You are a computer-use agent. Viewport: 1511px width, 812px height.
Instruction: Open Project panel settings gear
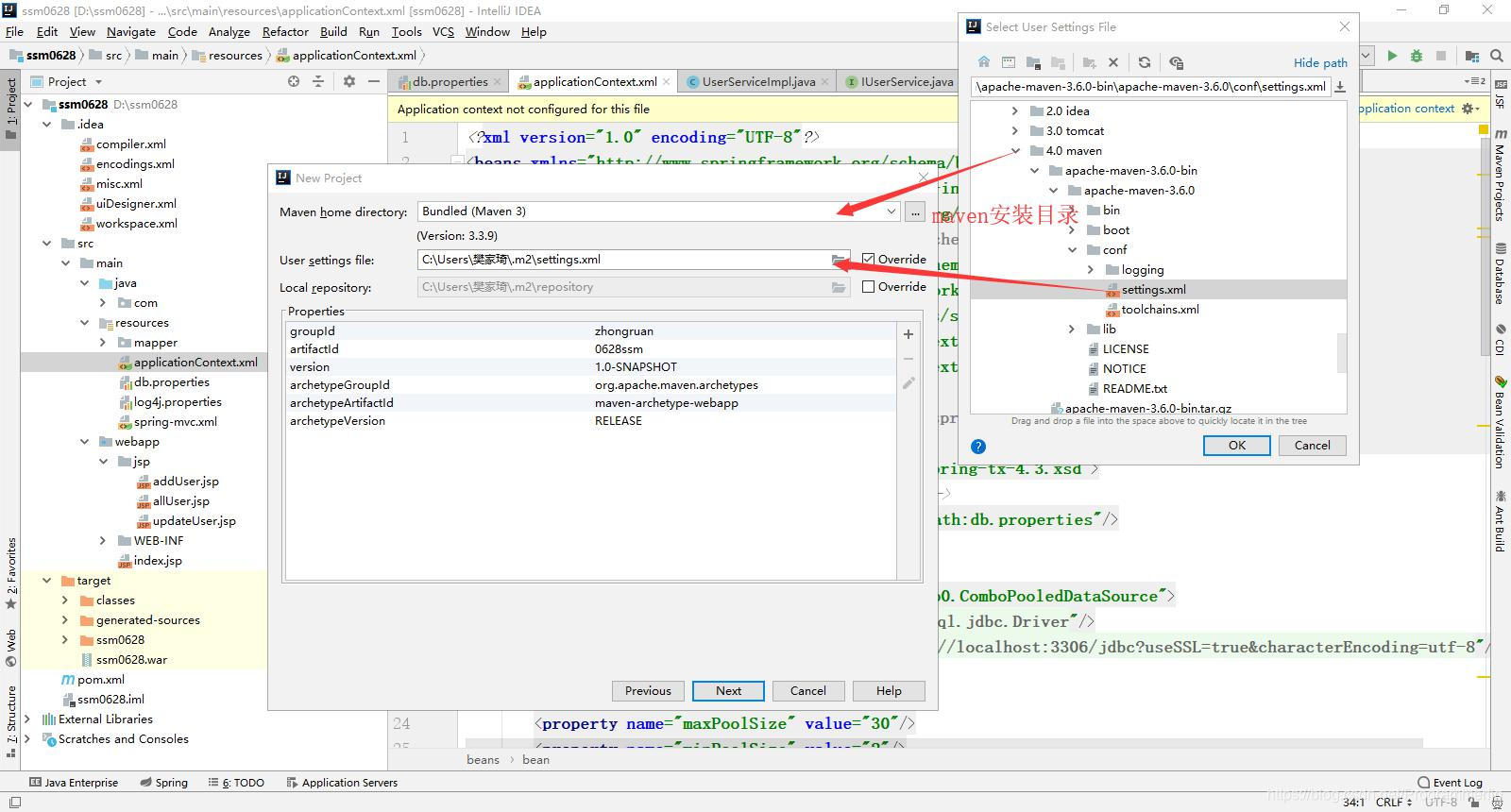point(349,82)
